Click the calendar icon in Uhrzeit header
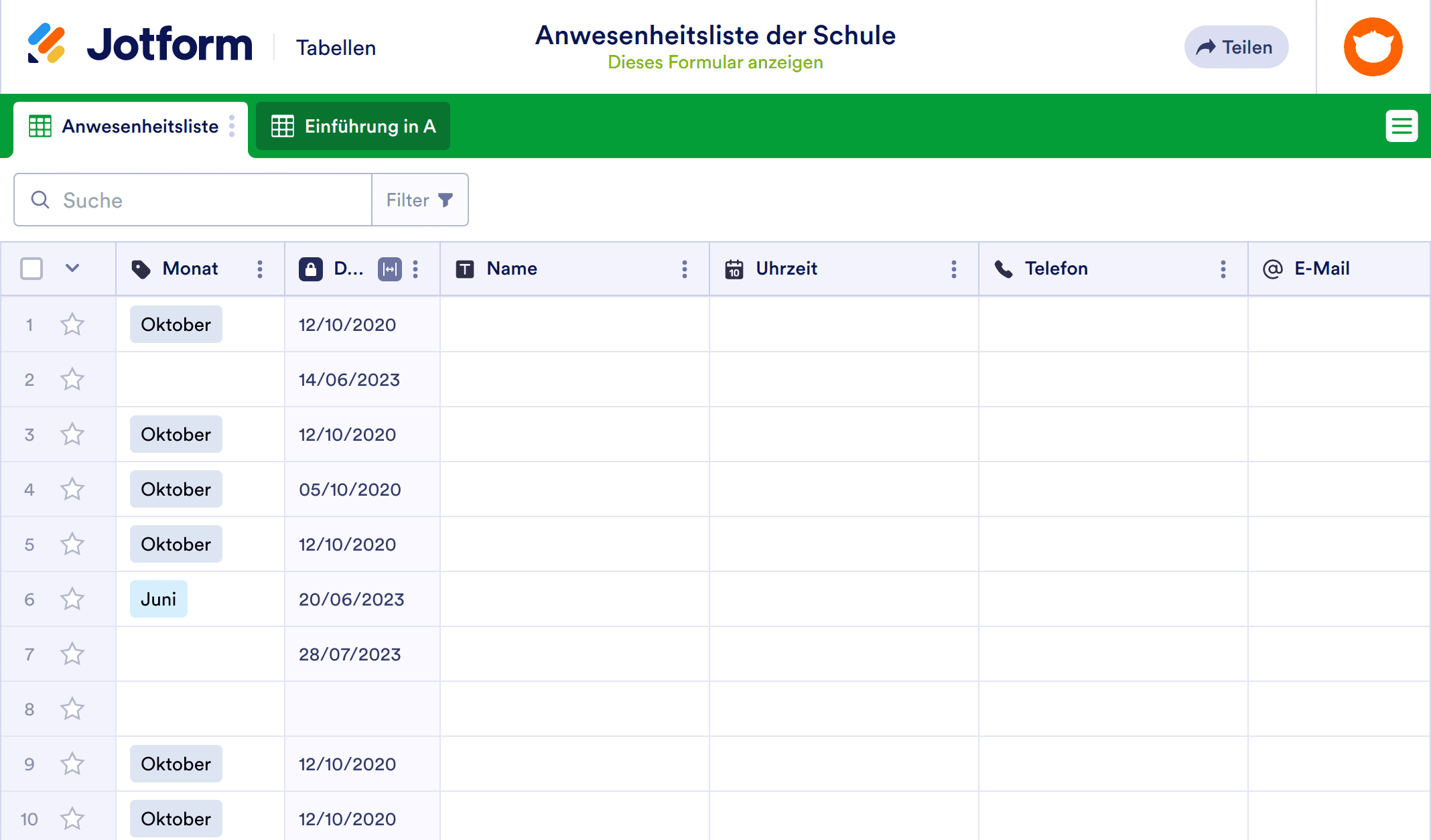The image size is (1431, 840). pos(734,269)
